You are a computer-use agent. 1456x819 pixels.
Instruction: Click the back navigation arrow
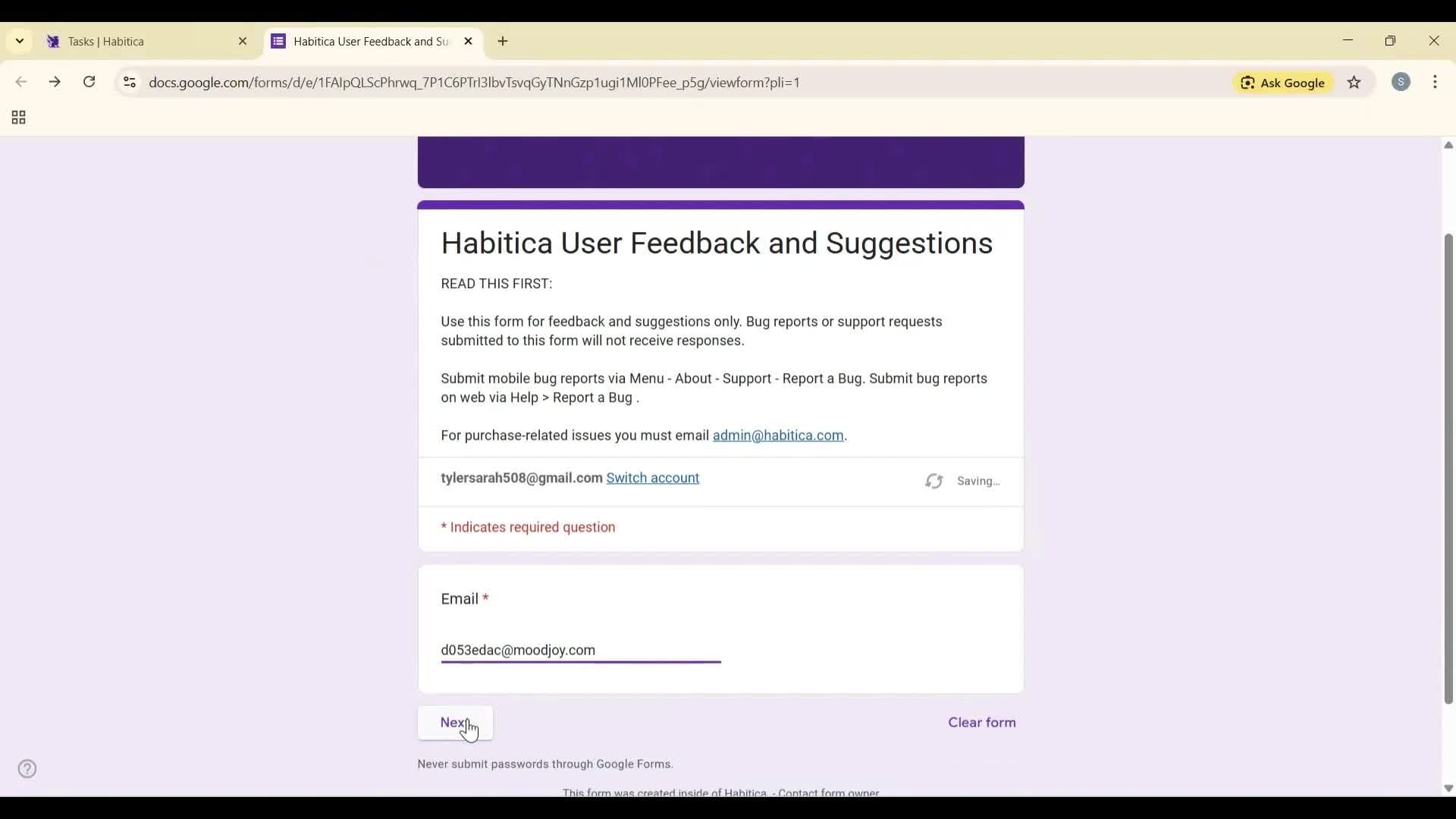(20, 82)
